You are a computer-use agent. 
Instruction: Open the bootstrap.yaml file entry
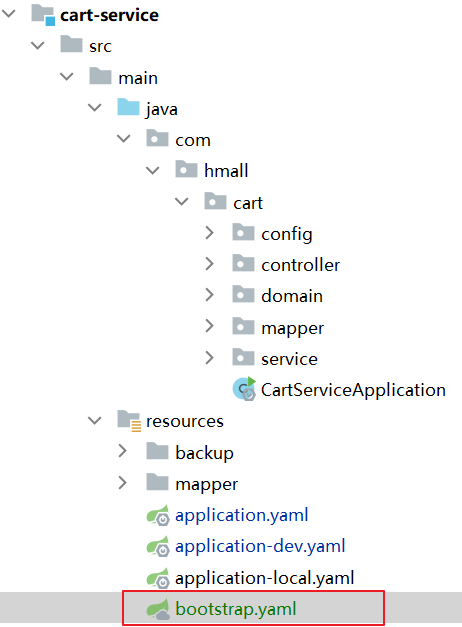click(x=236, y=609)
